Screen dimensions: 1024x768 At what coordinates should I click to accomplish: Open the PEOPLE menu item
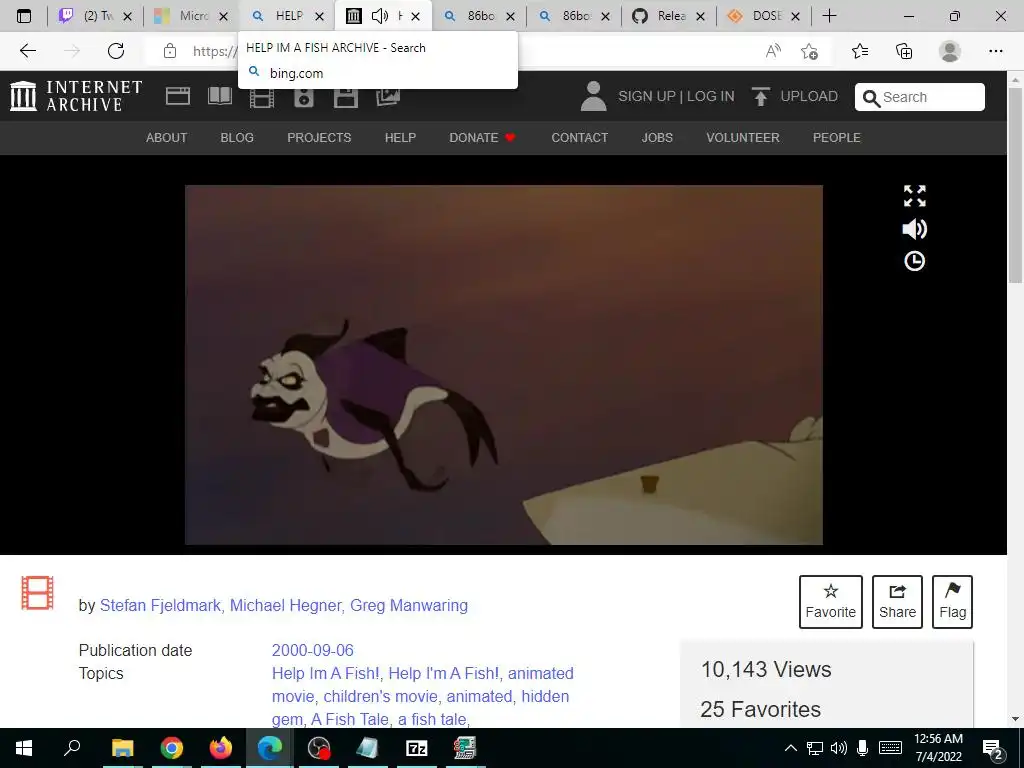(x=837, y=138)
